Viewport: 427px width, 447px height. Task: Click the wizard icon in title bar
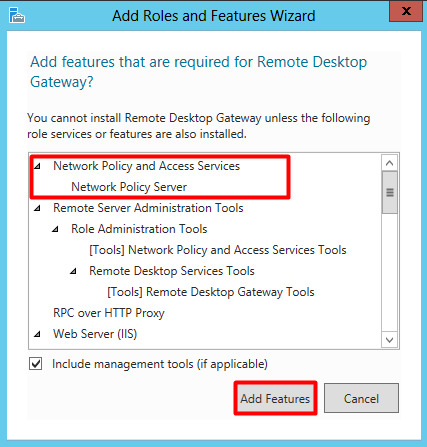(x=17, y=15)
